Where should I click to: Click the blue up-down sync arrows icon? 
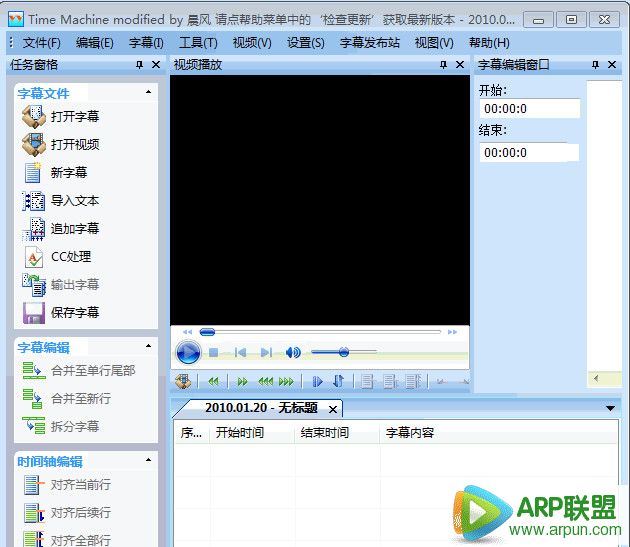[339, 381]
